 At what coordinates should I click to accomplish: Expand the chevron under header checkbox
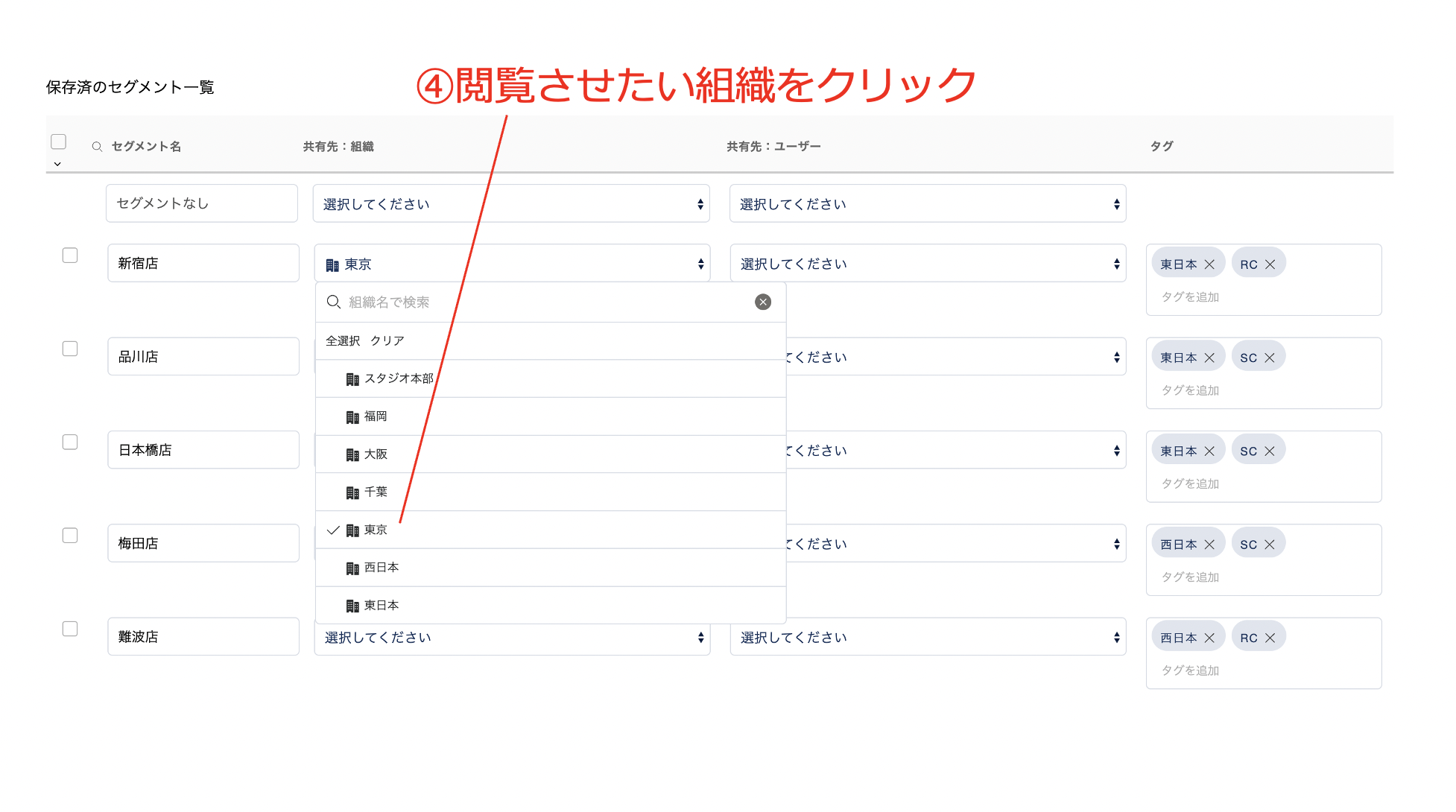tap(57, 164)
